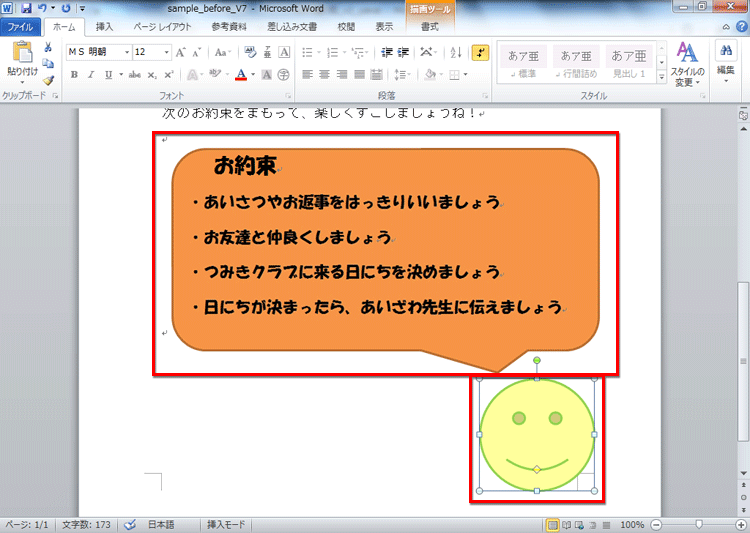Select the Format Painter brush

[48, 79]
